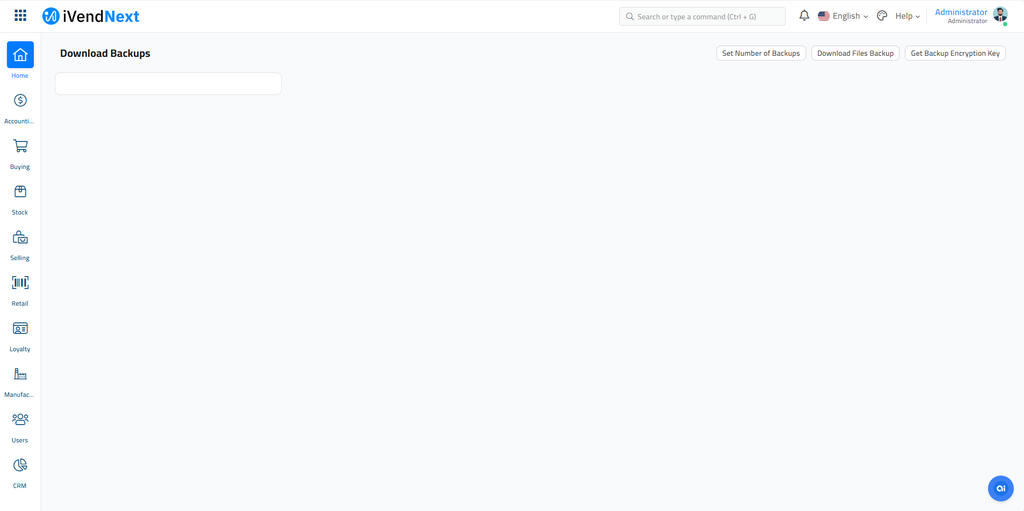Open the notifications bell
The height and width of the screenshot is (511, 1024).
[x=804, y=16]
